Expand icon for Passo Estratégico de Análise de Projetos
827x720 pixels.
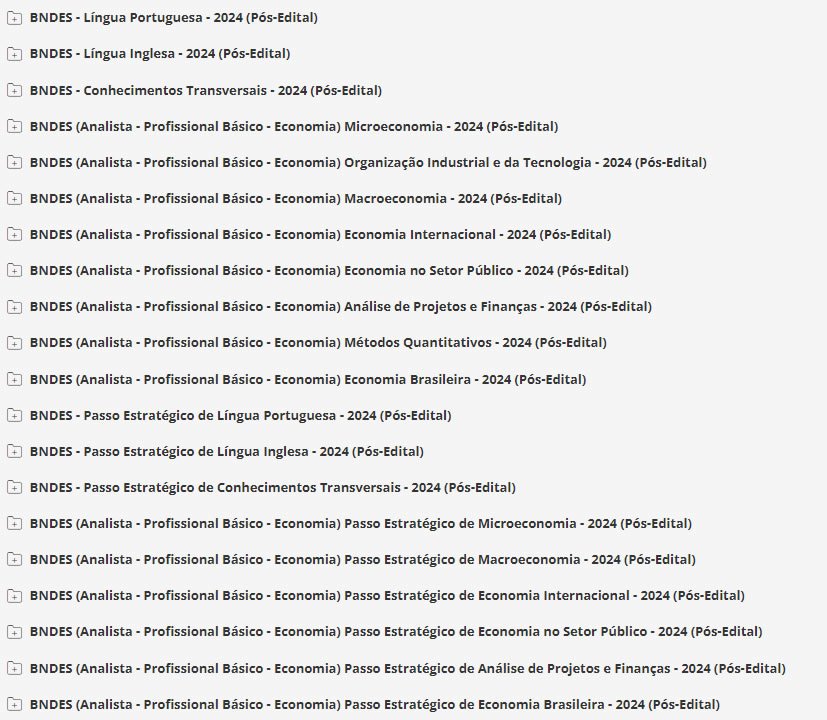point(14,668)
